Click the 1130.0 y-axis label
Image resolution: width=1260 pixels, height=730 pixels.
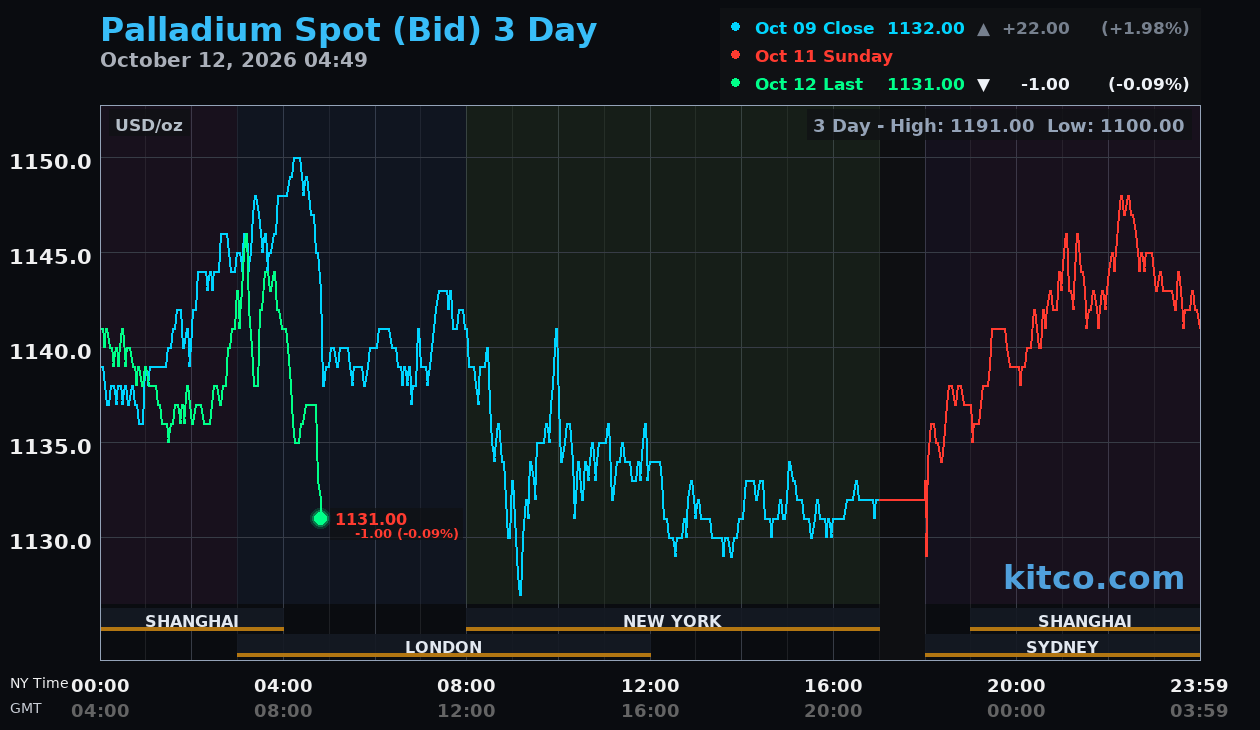51,540
